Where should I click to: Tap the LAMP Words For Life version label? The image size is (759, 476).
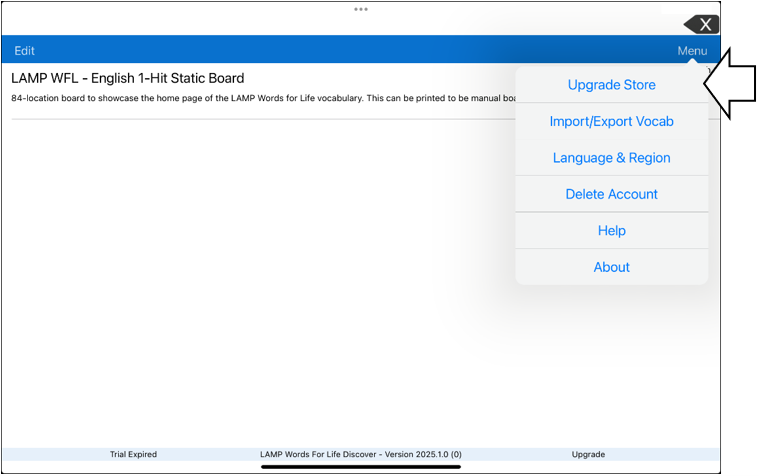pyautogui.click(x=361, y=454)
